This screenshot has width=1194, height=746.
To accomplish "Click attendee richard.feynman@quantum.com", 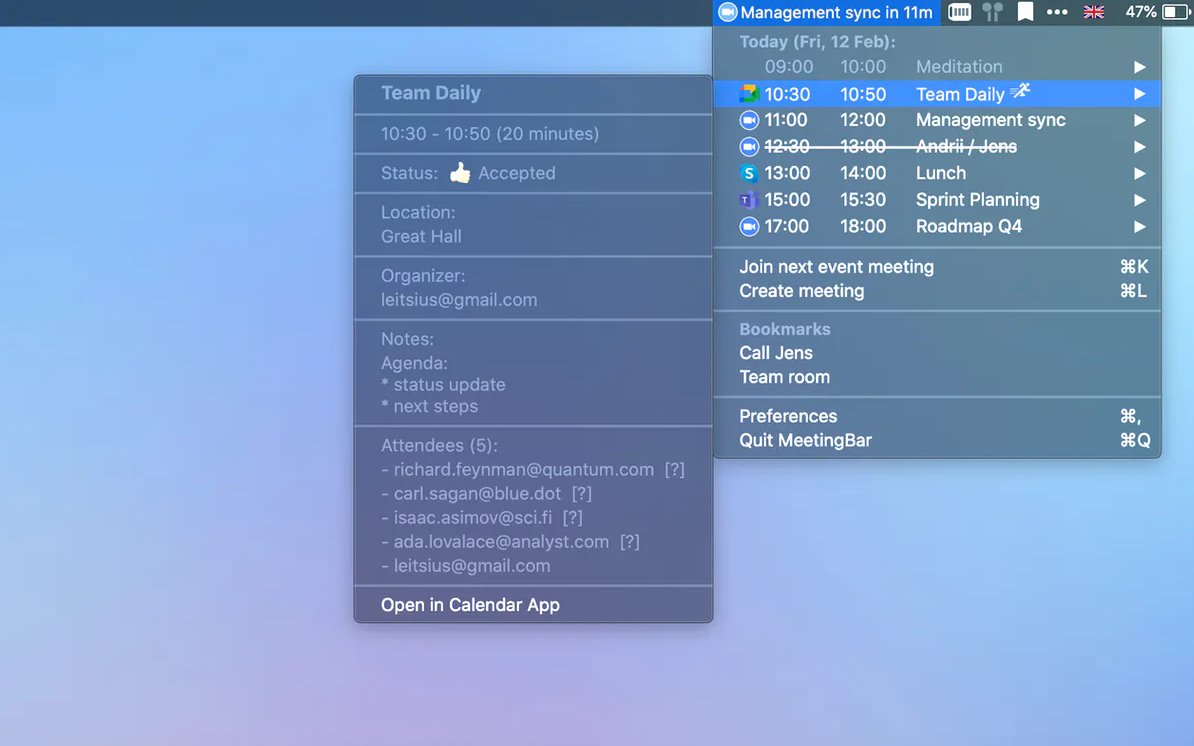I will (x=523, y=470).
